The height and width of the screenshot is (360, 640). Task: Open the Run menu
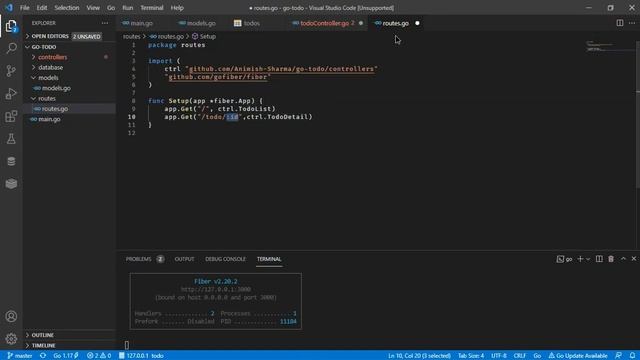[127, 8]
